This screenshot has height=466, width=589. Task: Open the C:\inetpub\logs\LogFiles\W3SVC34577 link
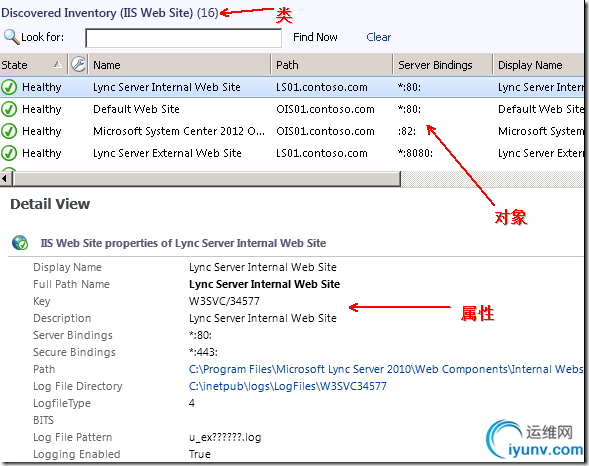288,386
